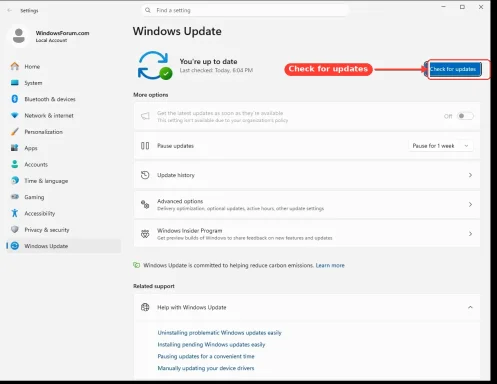Open Windows Insider Program via its chevron
497x384 pixels.
coord(470,234)
